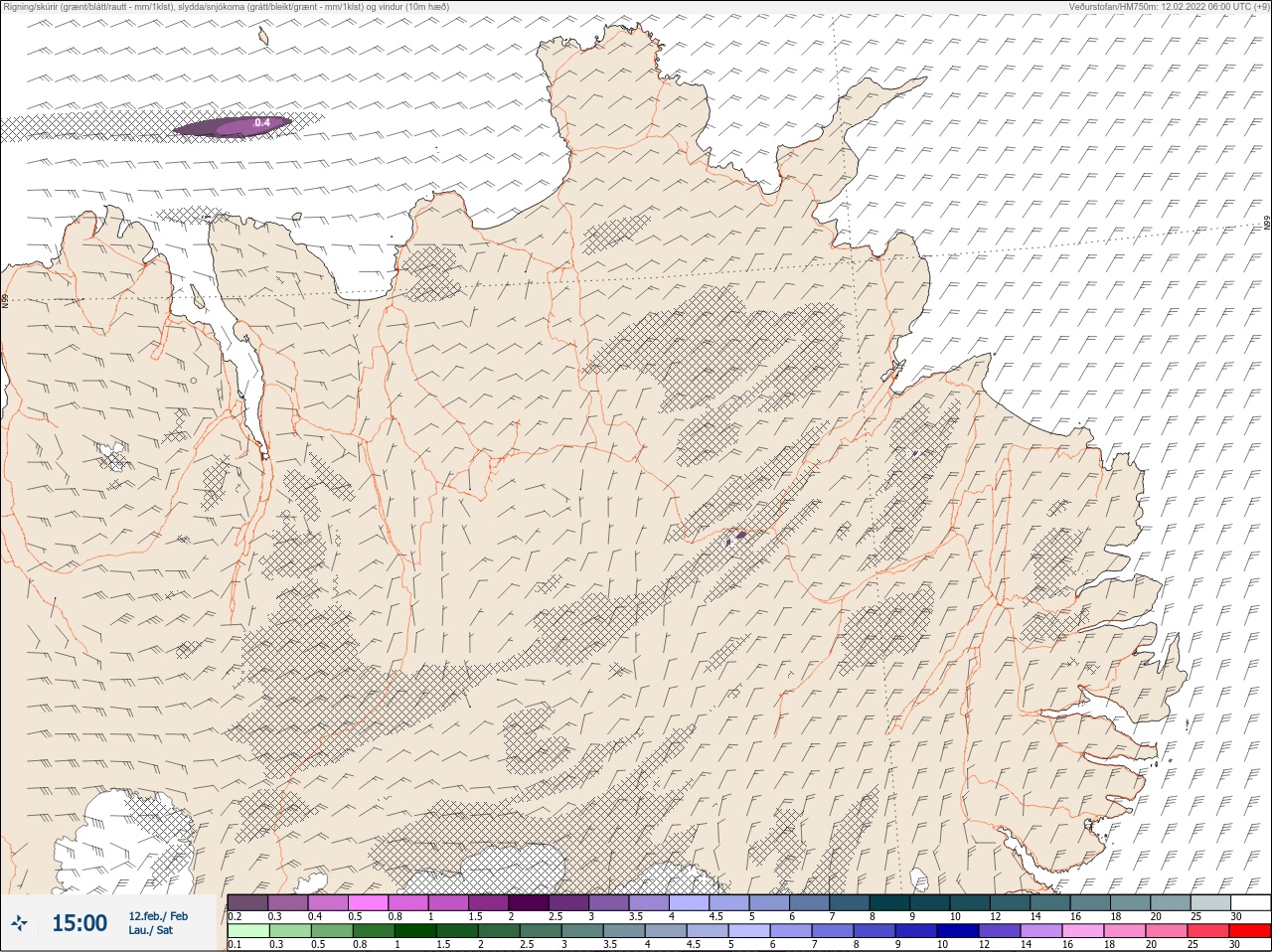The width and height of the screenshot is (1272, 952).
Task: Click the N99 label on left edge
Action: pos(5,299)
